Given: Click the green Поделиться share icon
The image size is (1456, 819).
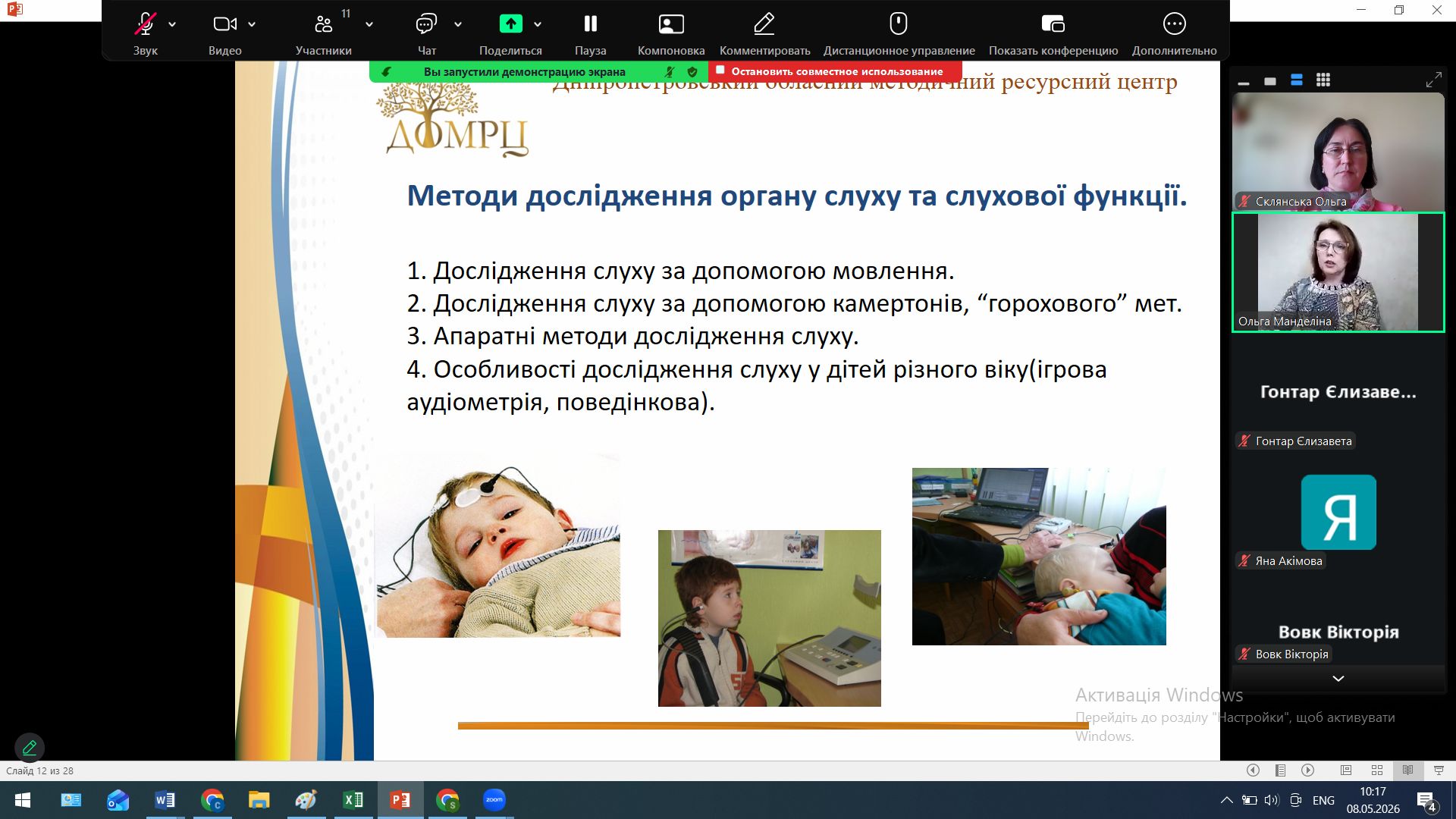Looking at the screenshot, I should coord(510,24).
